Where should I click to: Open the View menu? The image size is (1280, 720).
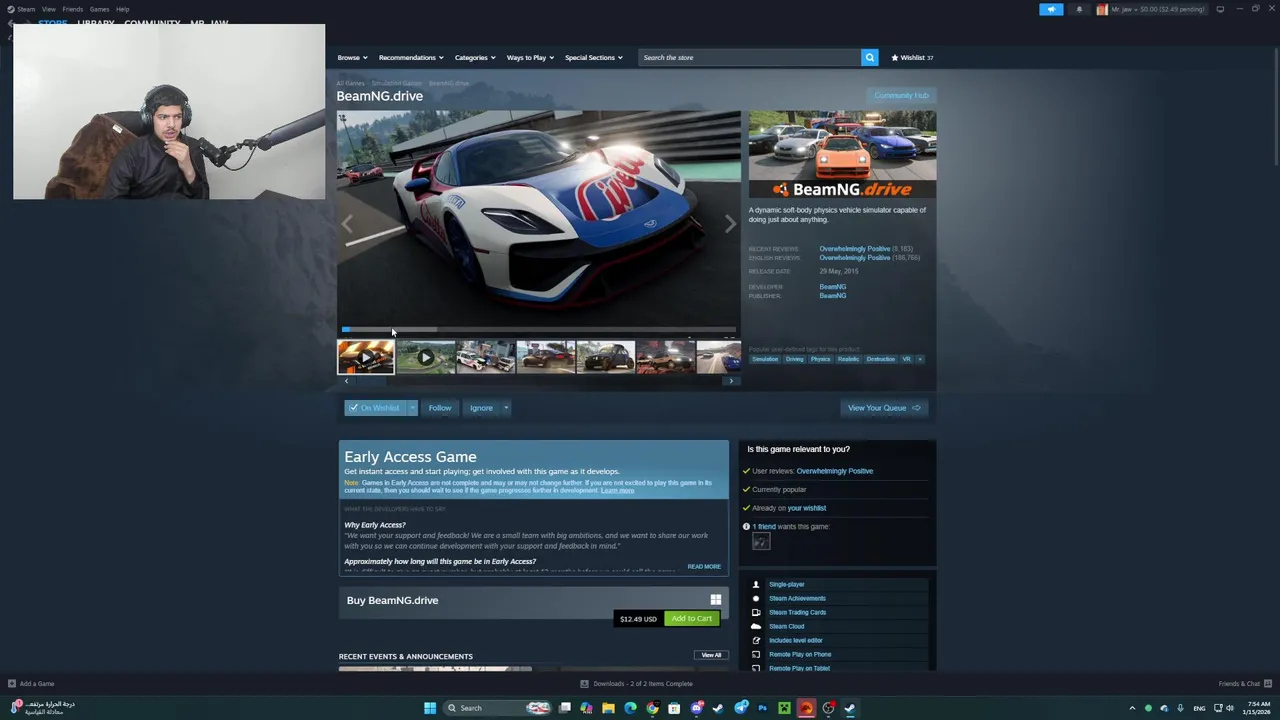click(x=48, y=9)
